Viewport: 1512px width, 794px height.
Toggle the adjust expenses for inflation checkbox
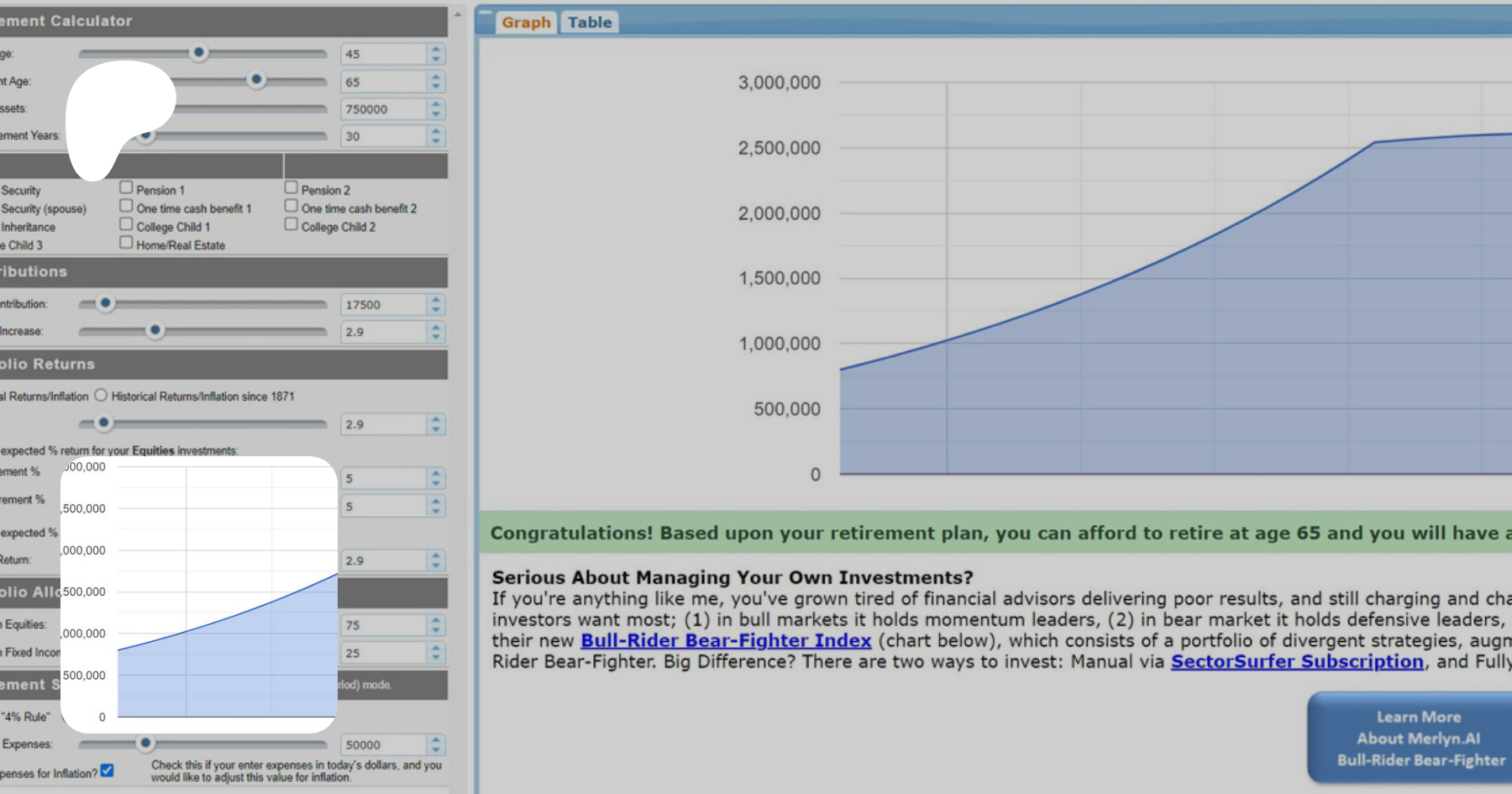click(108, 770)
